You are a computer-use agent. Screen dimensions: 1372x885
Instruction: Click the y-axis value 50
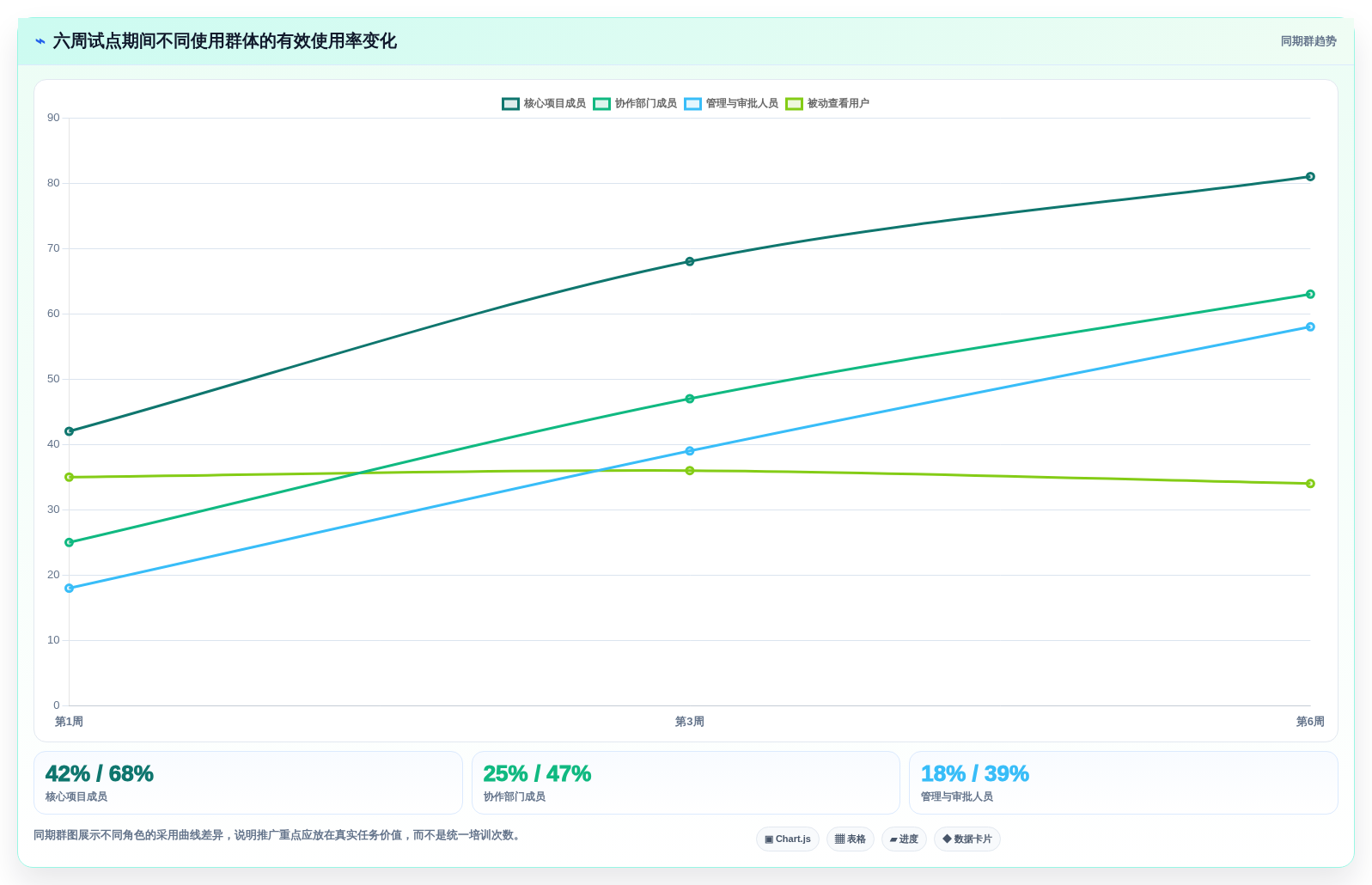coord(53,379)
